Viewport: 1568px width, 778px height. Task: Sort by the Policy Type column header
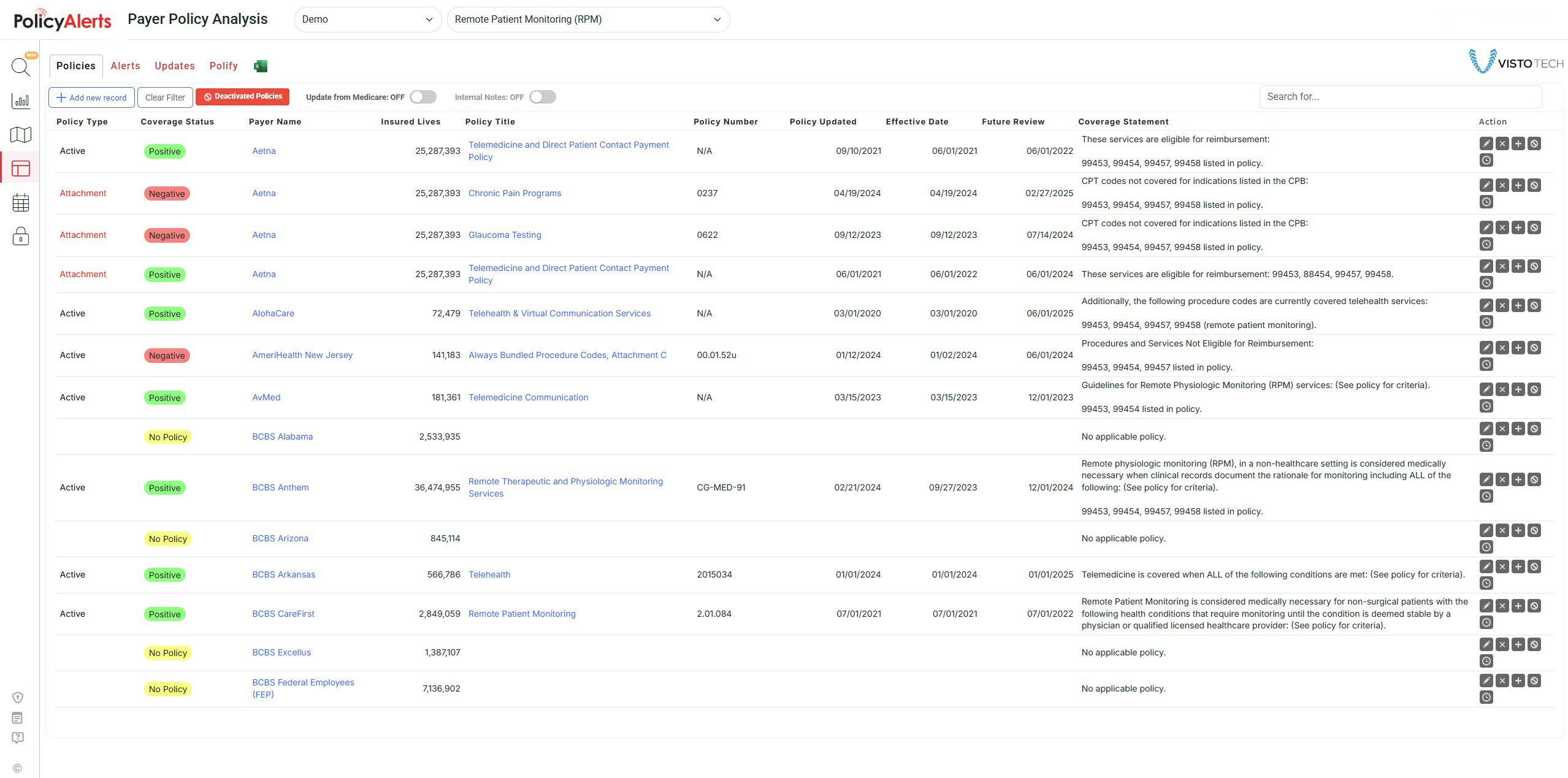pyautogui.click(x=82, y=121)
